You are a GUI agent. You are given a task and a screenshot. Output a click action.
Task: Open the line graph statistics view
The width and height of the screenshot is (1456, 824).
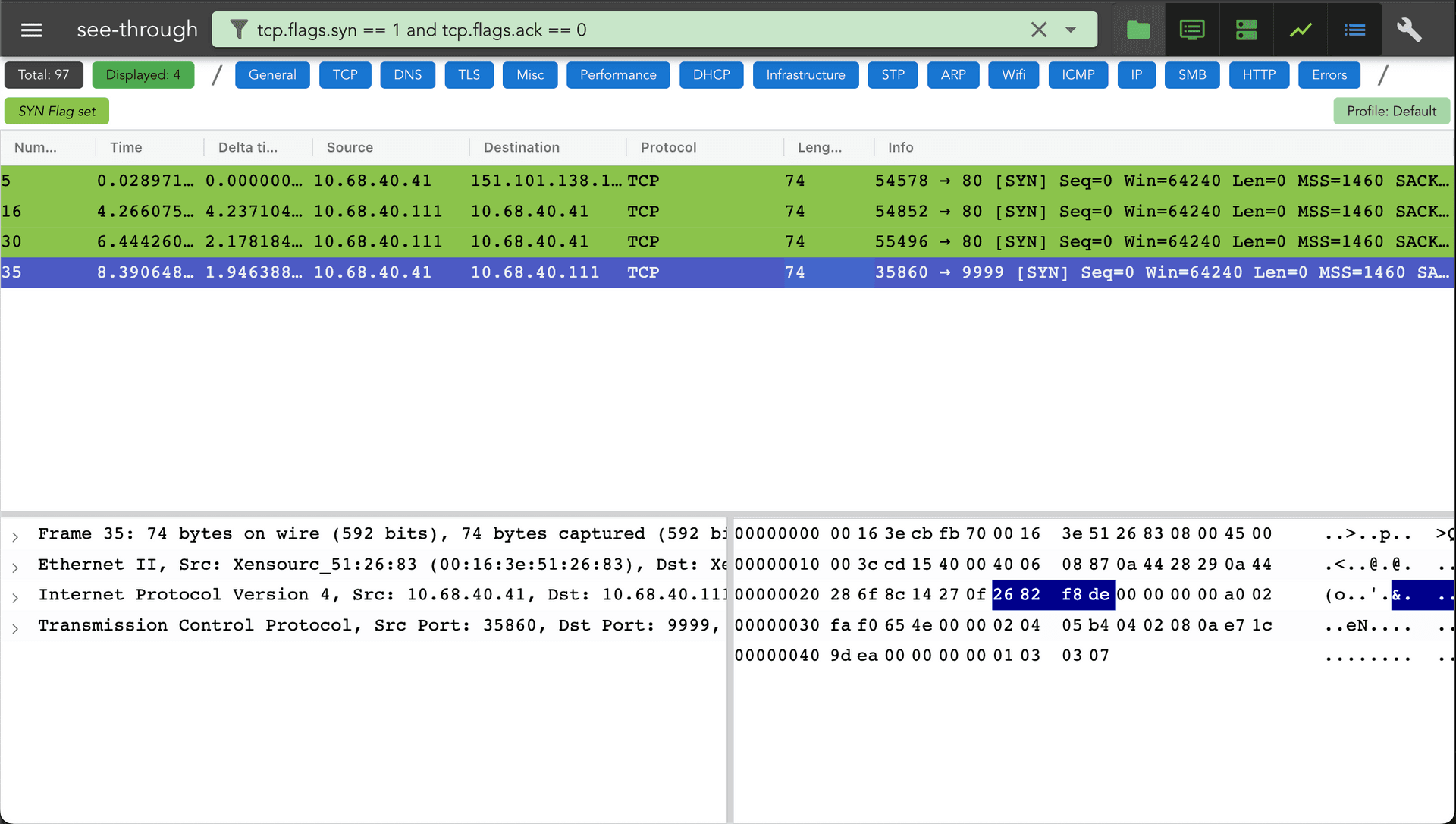click(x=1301, y=30)
